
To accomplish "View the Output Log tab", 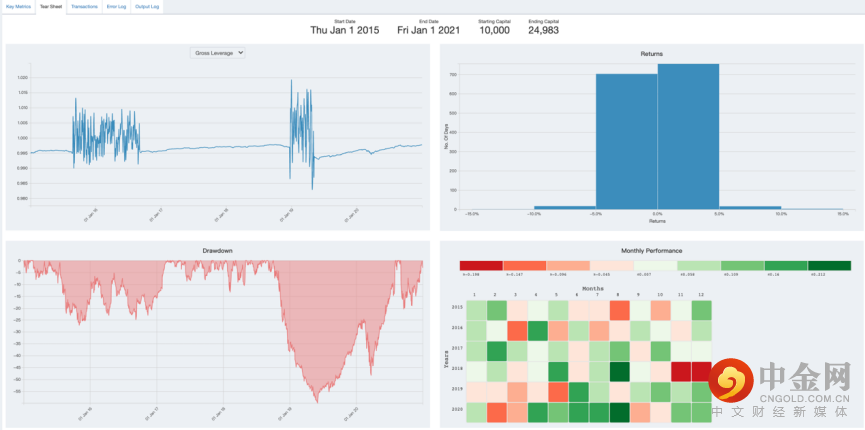I will tap(147, 7).
